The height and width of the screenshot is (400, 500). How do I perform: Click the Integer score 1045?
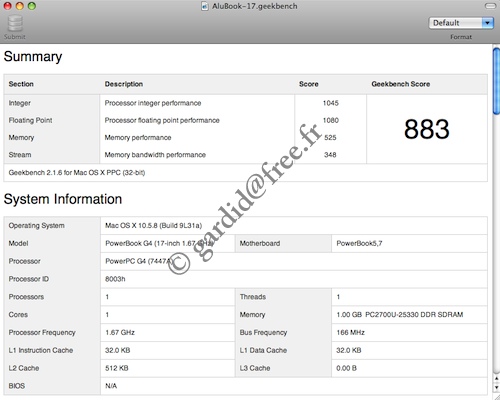(330, 103)
